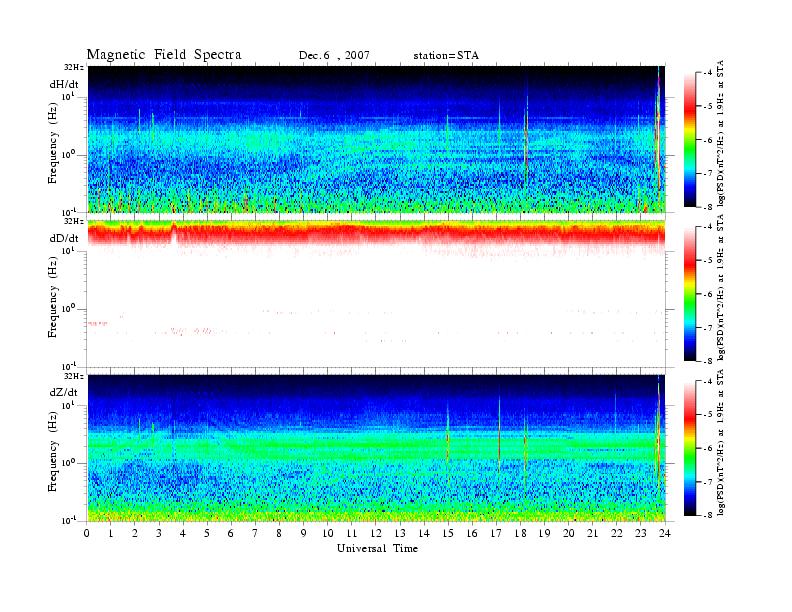Click the dH/dt panel label
Screen dimensions: 792x612
64,84
